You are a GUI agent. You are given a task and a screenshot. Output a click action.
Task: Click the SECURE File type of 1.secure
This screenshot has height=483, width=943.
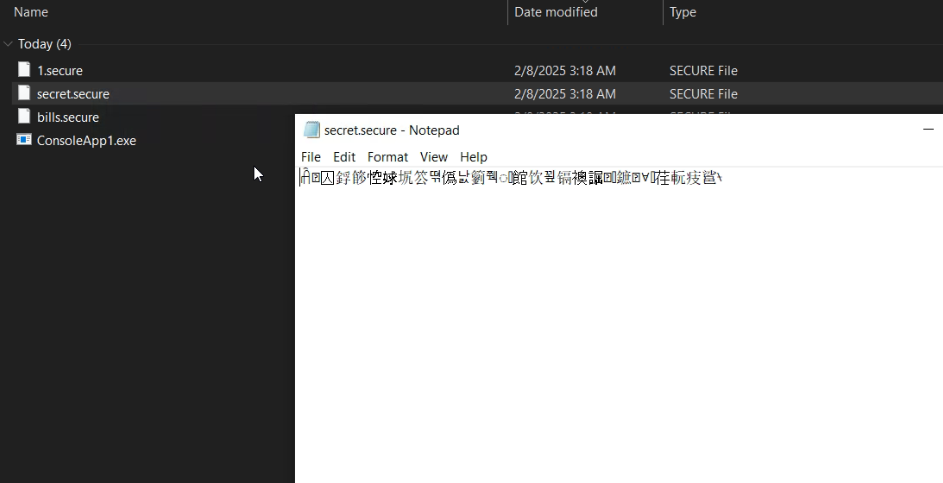click(x=703, y=70)
